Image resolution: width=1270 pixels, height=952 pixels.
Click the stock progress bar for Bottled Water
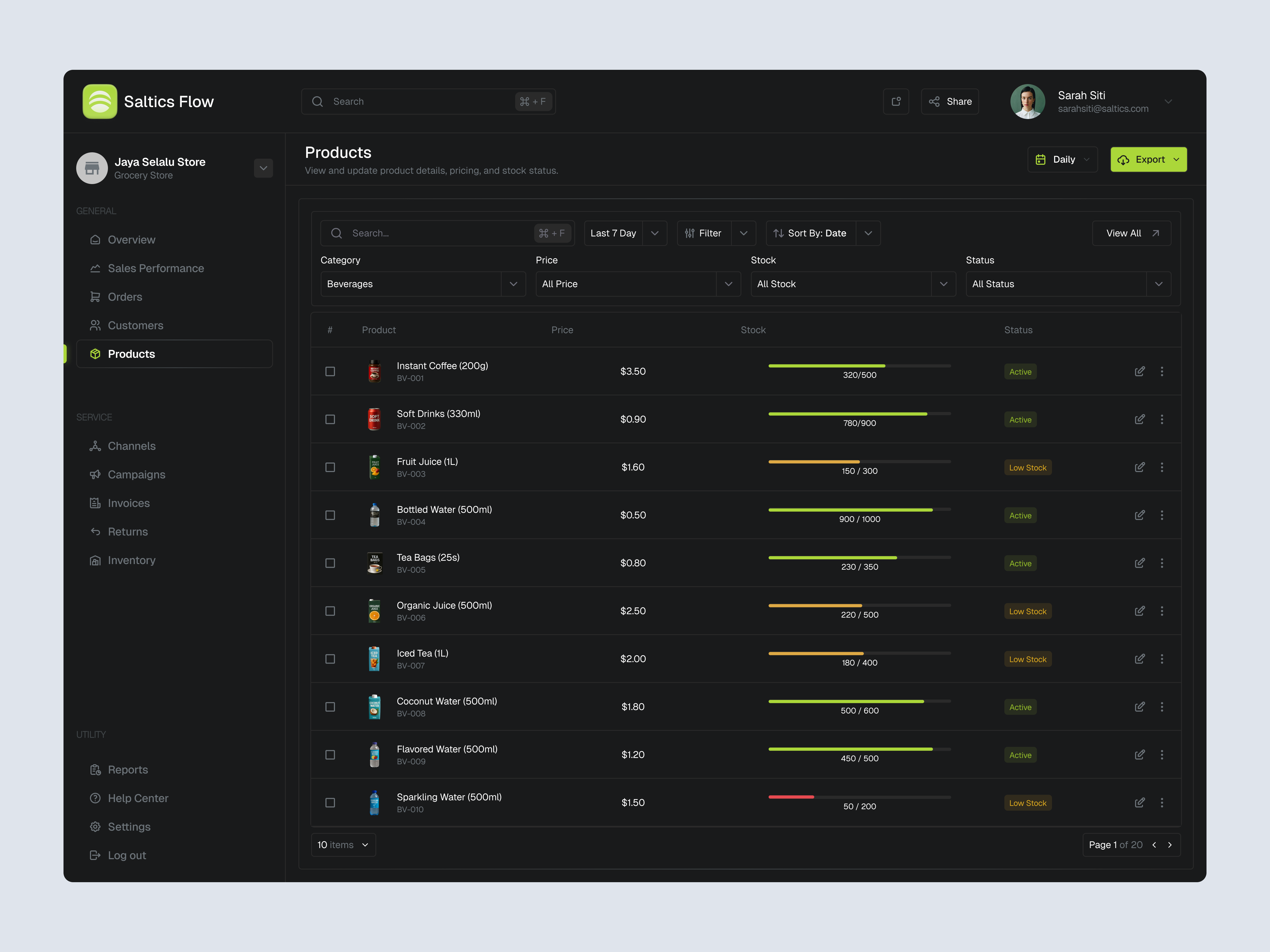click(x=859, y=510)
